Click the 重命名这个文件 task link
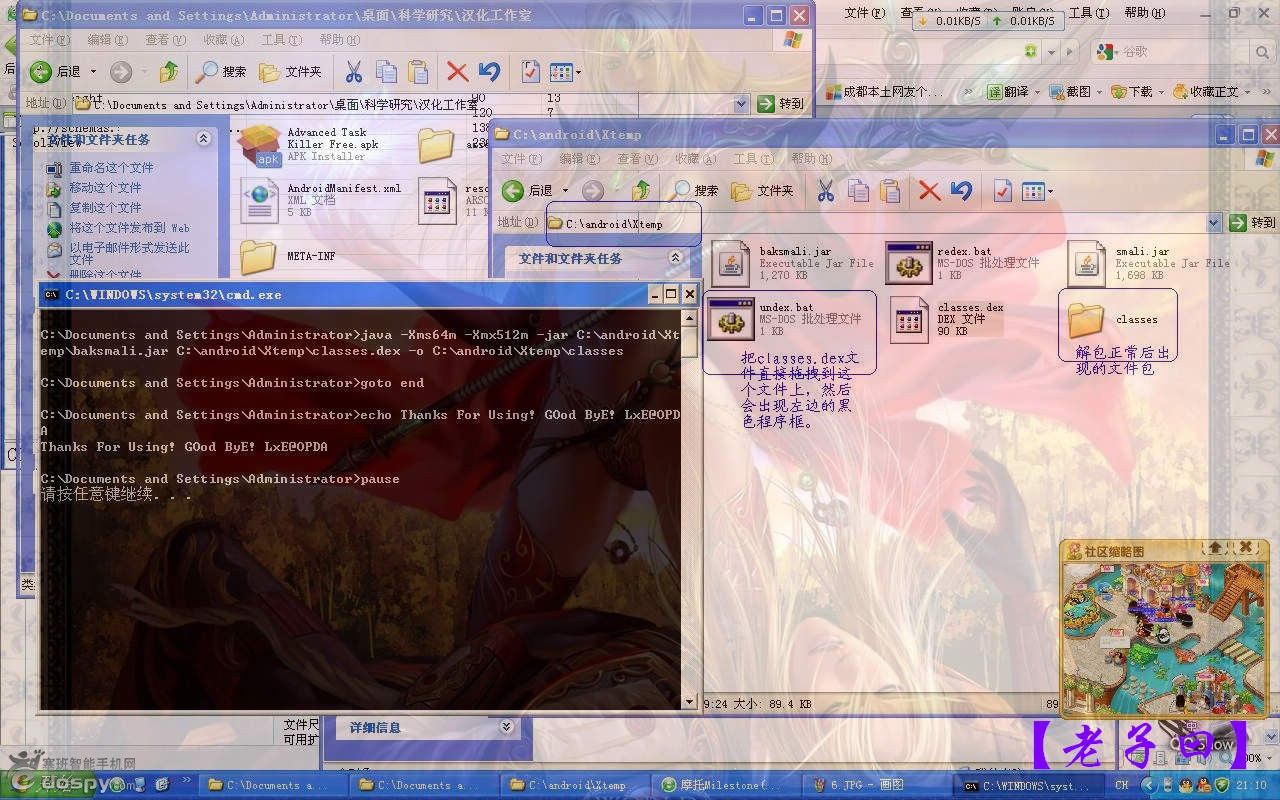Screen dimensions: 1280x800 [111, 168]
